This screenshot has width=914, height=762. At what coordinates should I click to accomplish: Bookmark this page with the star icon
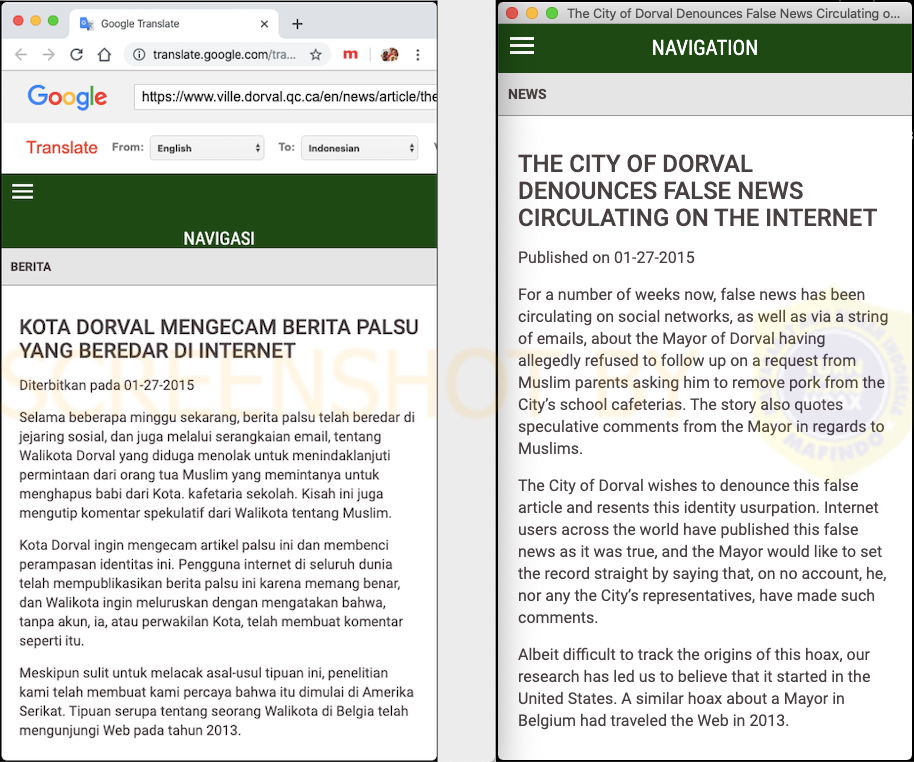316,55
